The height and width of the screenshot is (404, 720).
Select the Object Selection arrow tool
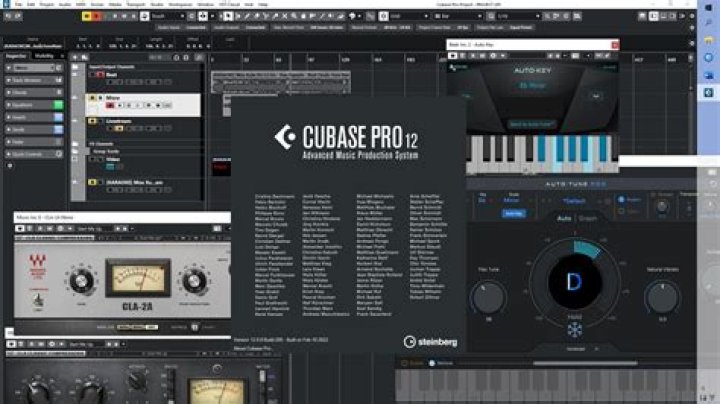tap(228, 16)
